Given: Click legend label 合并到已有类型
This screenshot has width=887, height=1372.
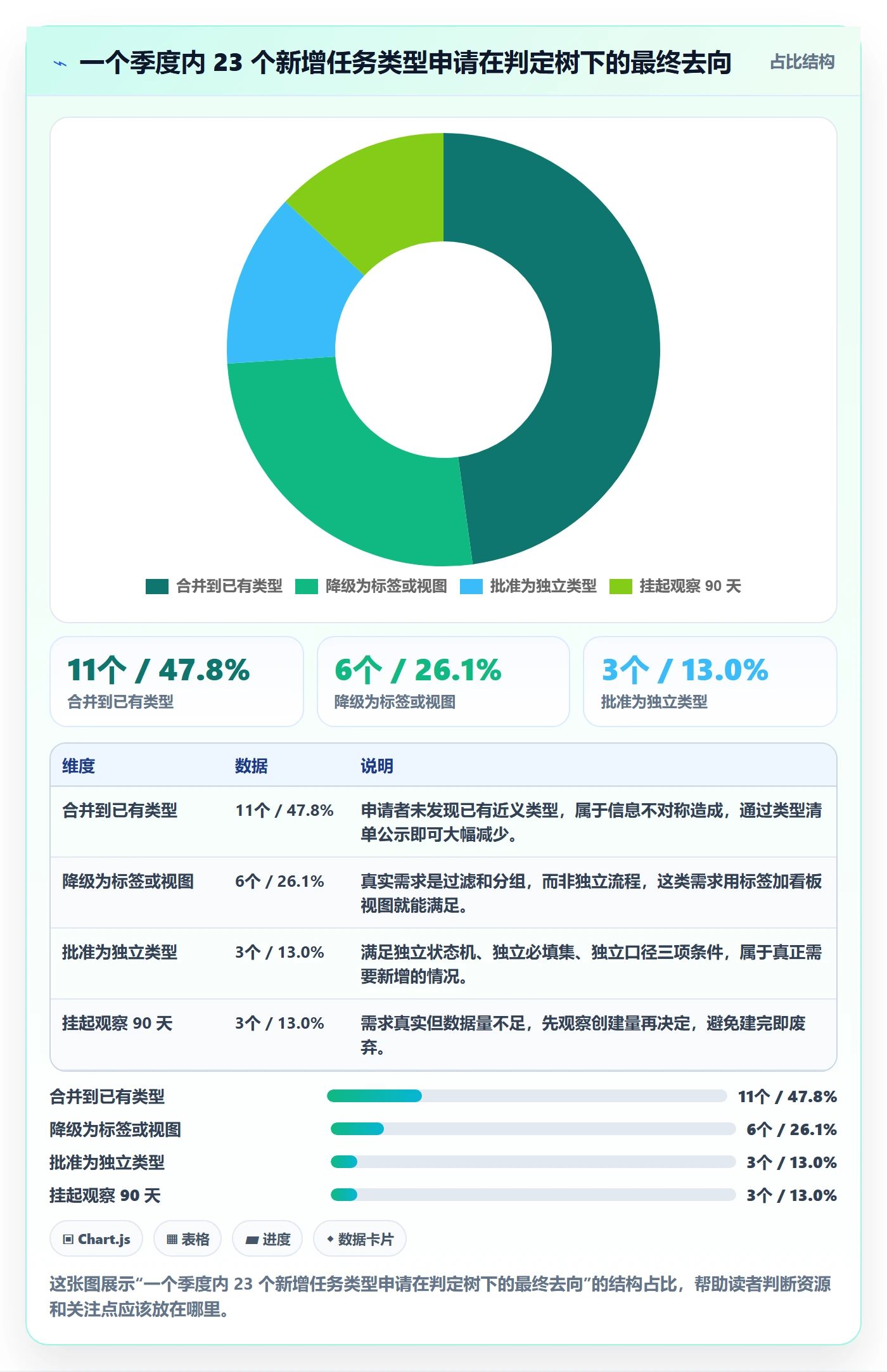Looking at the screenshot, I should [x=229, y=587].
